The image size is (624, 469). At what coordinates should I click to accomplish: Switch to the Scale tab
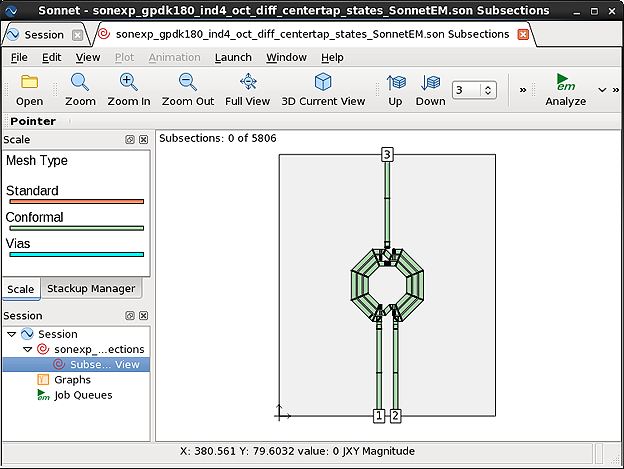pyautogui.click(x=21, y=289)
